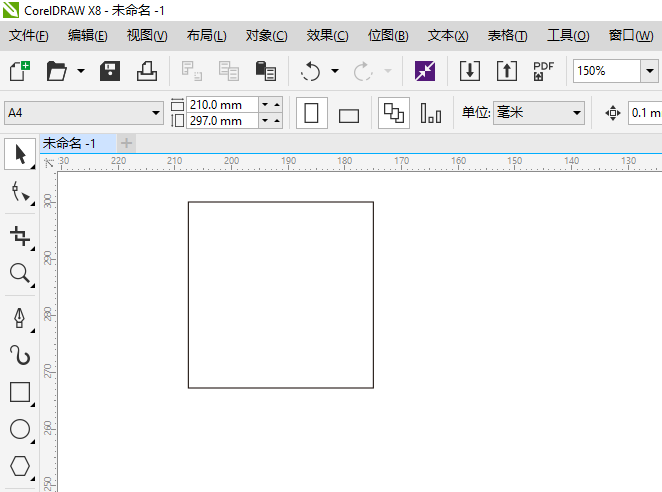Add a new document tab with plus
Image resolution: width=662 pixels, height=492 pixels.
pos(126,144)
